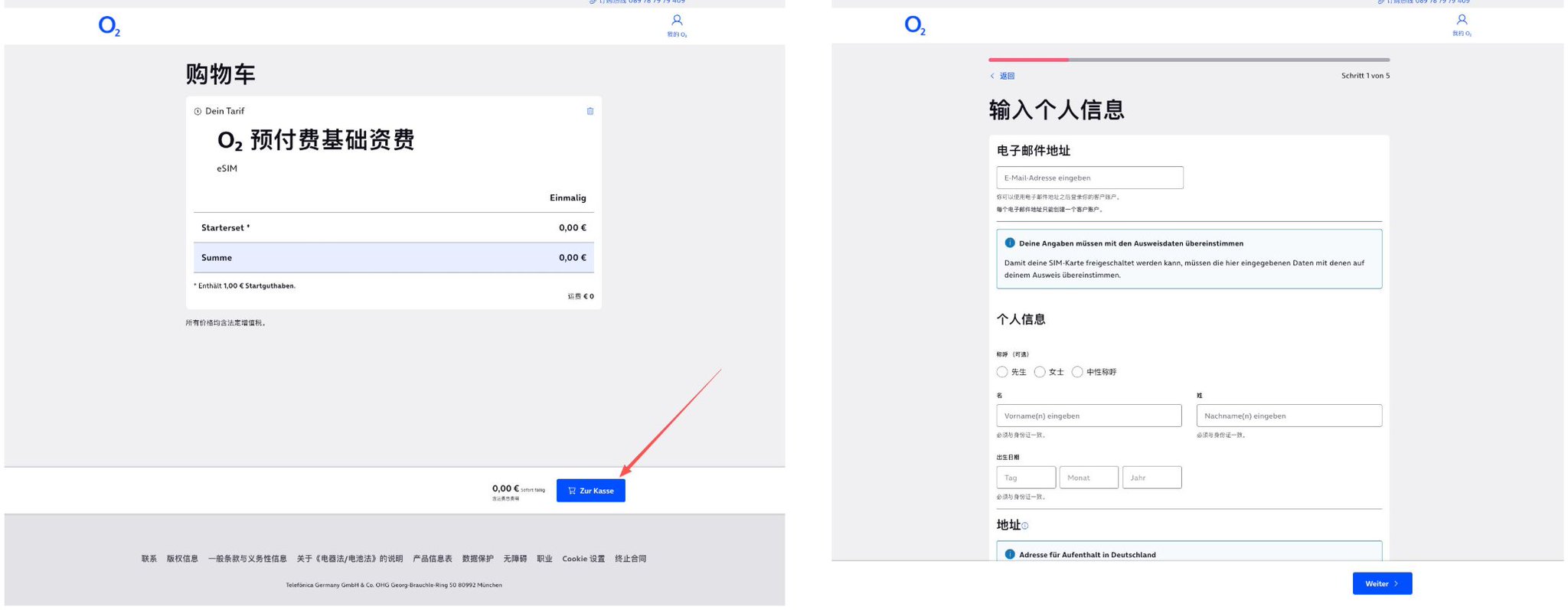Viewport: 1568px width, 610px height.
Task: Click the Einmalig column header
Action: click(568, 198)
